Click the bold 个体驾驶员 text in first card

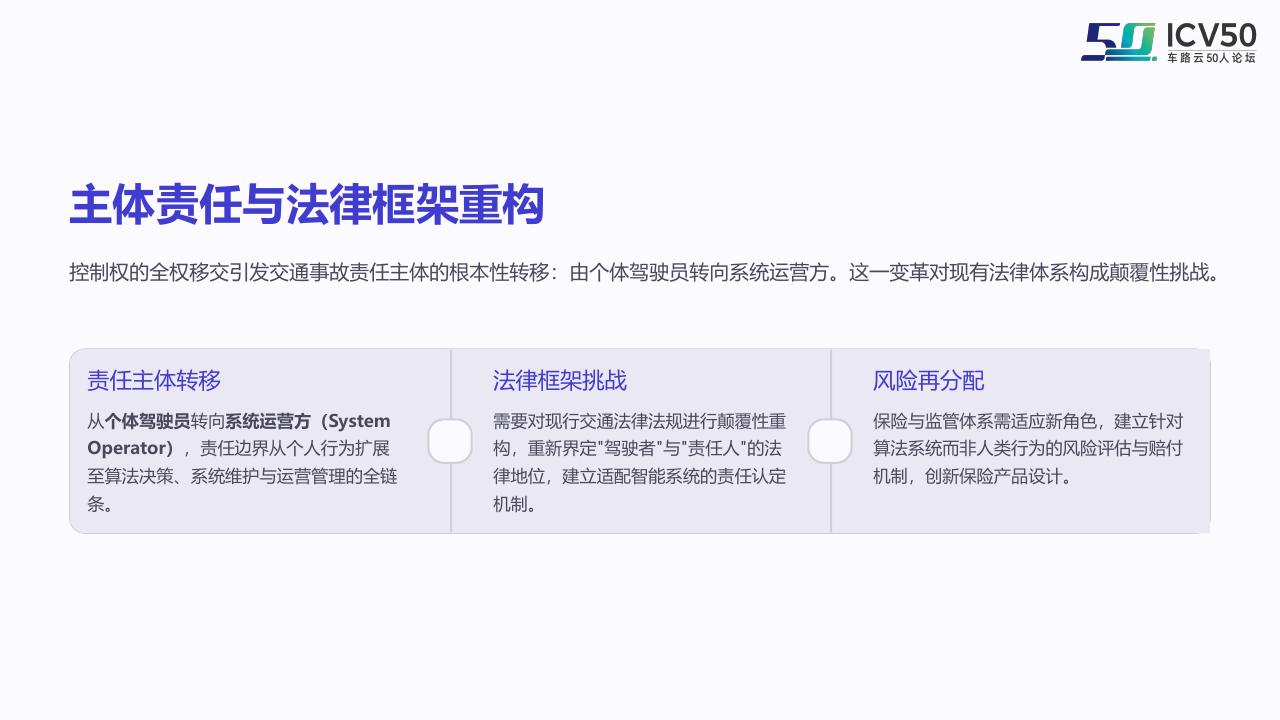tap(147, 421)
